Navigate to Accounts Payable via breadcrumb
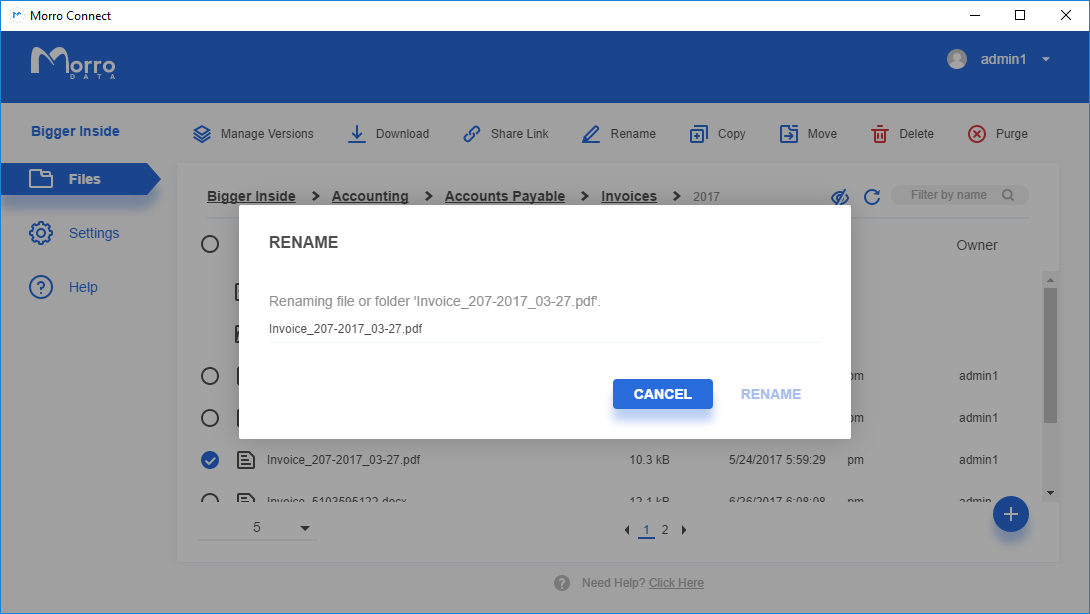 pyautogui.click(x=504, y=196)
